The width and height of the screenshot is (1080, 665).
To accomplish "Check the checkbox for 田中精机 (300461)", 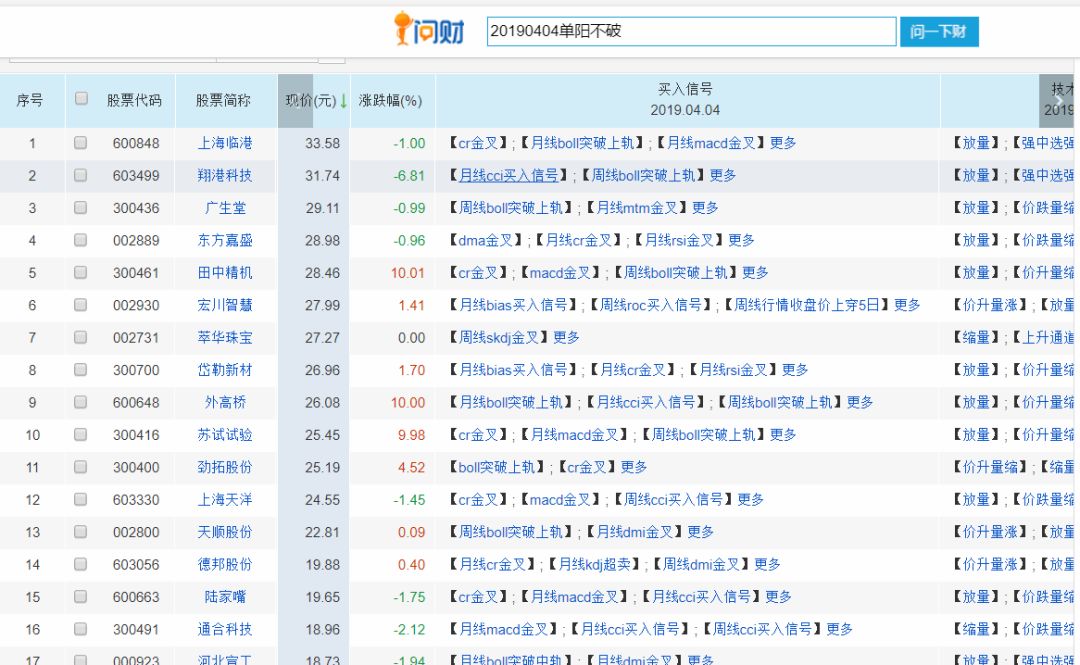I will pyautogui.click(x=82, y=272).
